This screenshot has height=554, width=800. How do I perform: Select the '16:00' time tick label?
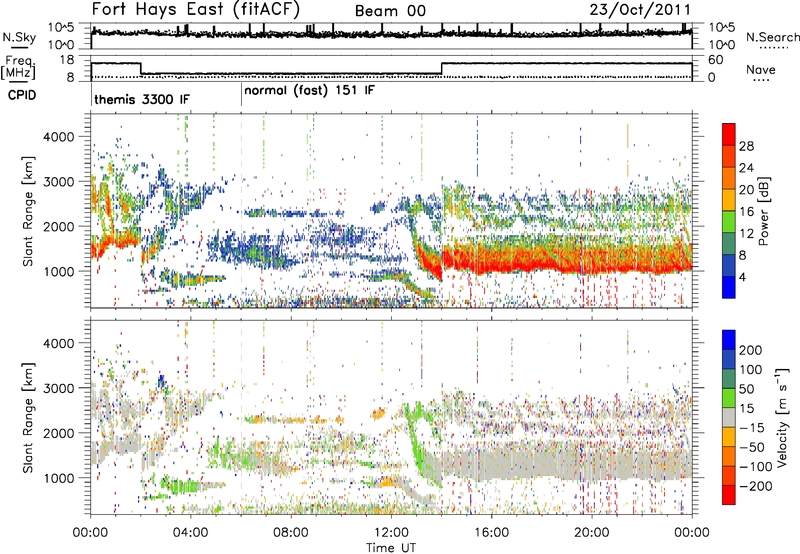[x=491, y=533]
